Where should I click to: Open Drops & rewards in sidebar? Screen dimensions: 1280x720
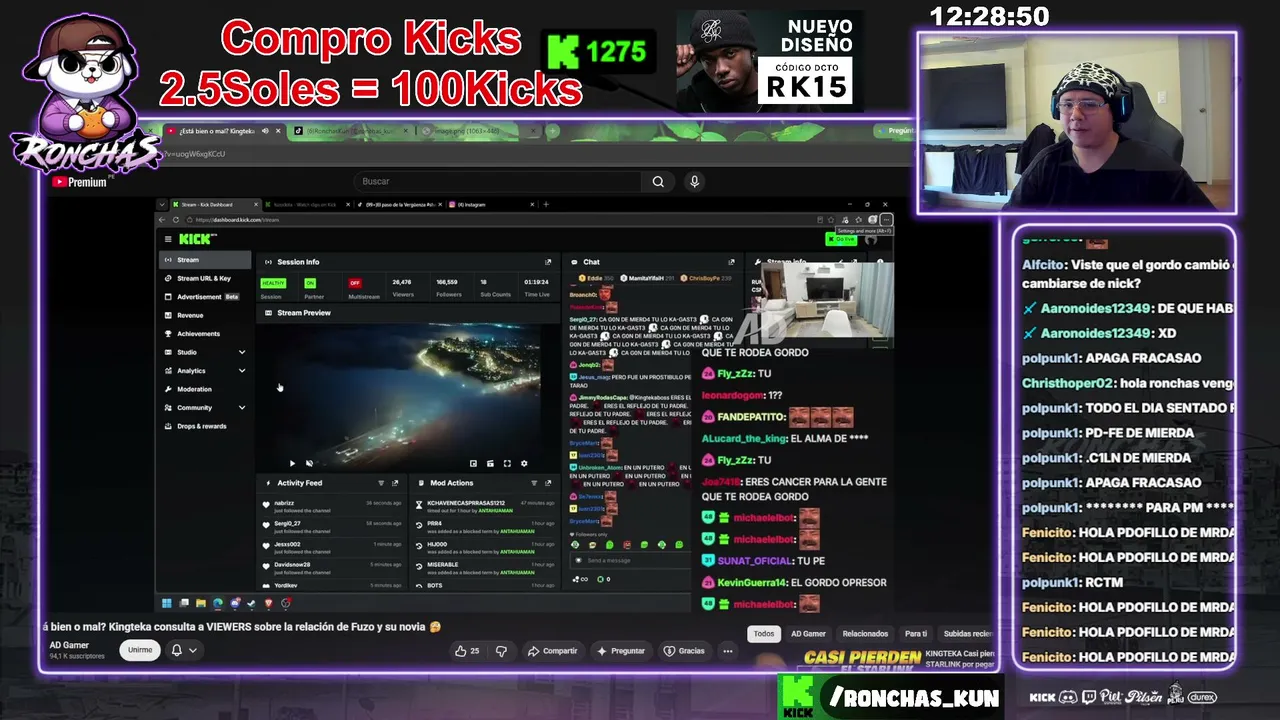click(206, 426)
